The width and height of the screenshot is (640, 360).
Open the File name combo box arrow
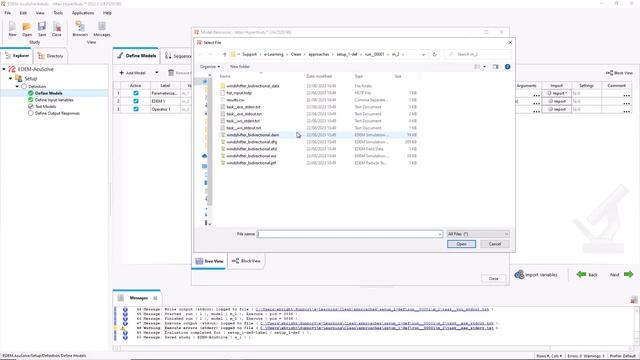[x=440, y=234]
